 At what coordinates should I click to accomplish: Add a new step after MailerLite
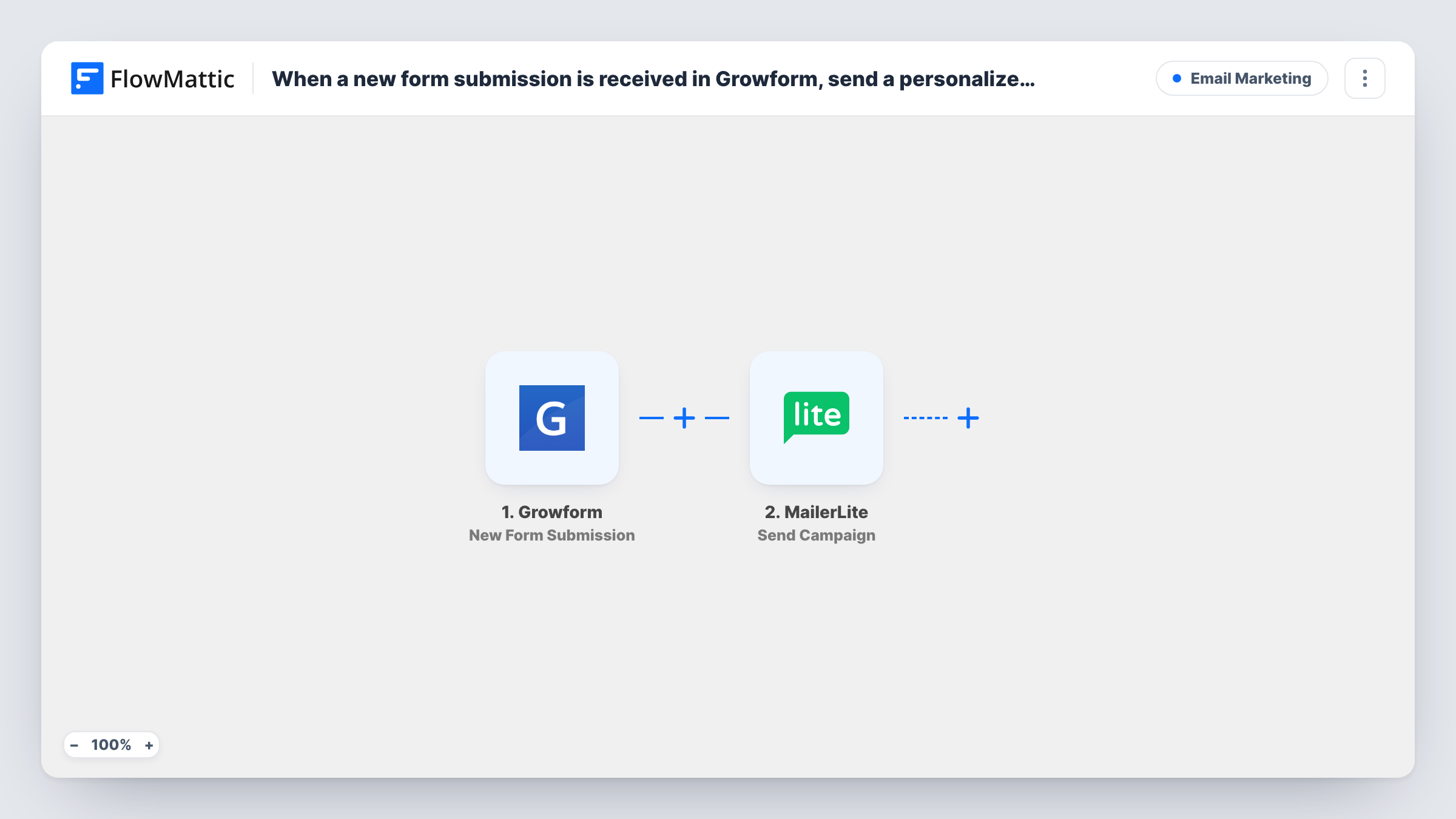tap(968, 418)
